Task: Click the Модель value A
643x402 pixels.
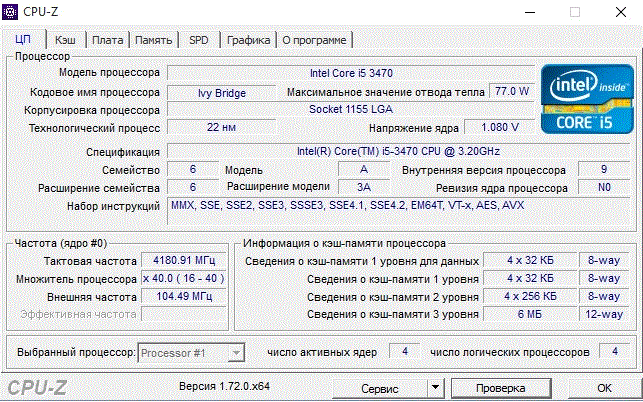Action: (364, 169)
